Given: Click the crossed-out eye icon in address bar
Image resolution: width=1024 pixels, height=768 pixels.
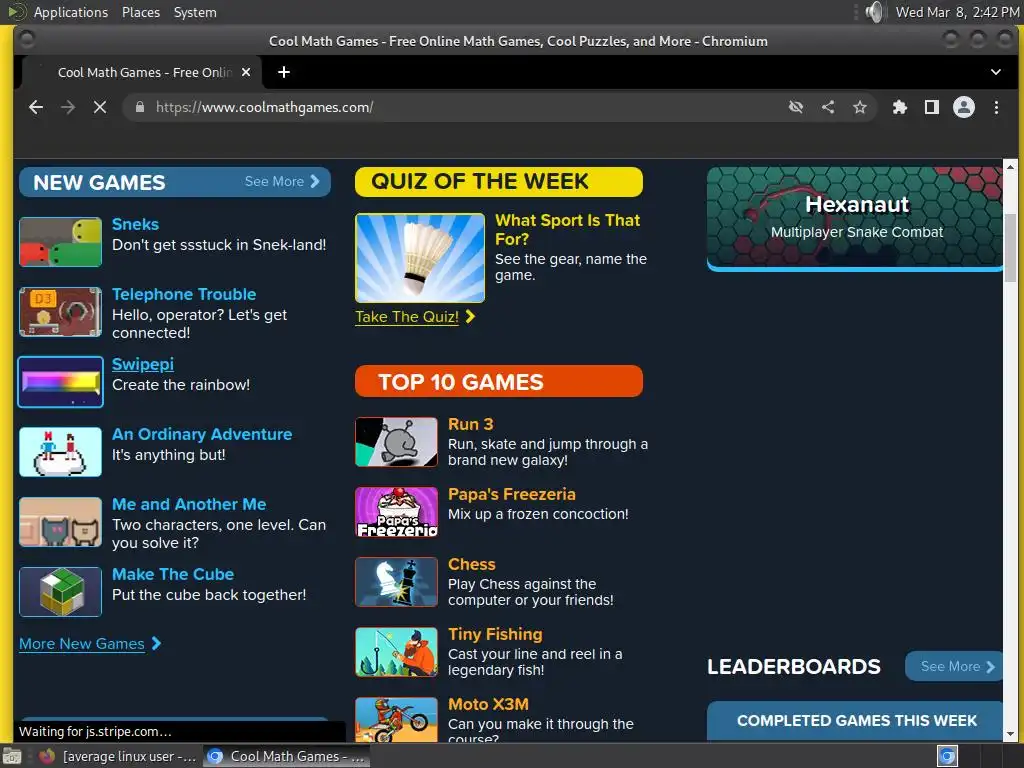Looking at the screenshot, I should [795, 107].
